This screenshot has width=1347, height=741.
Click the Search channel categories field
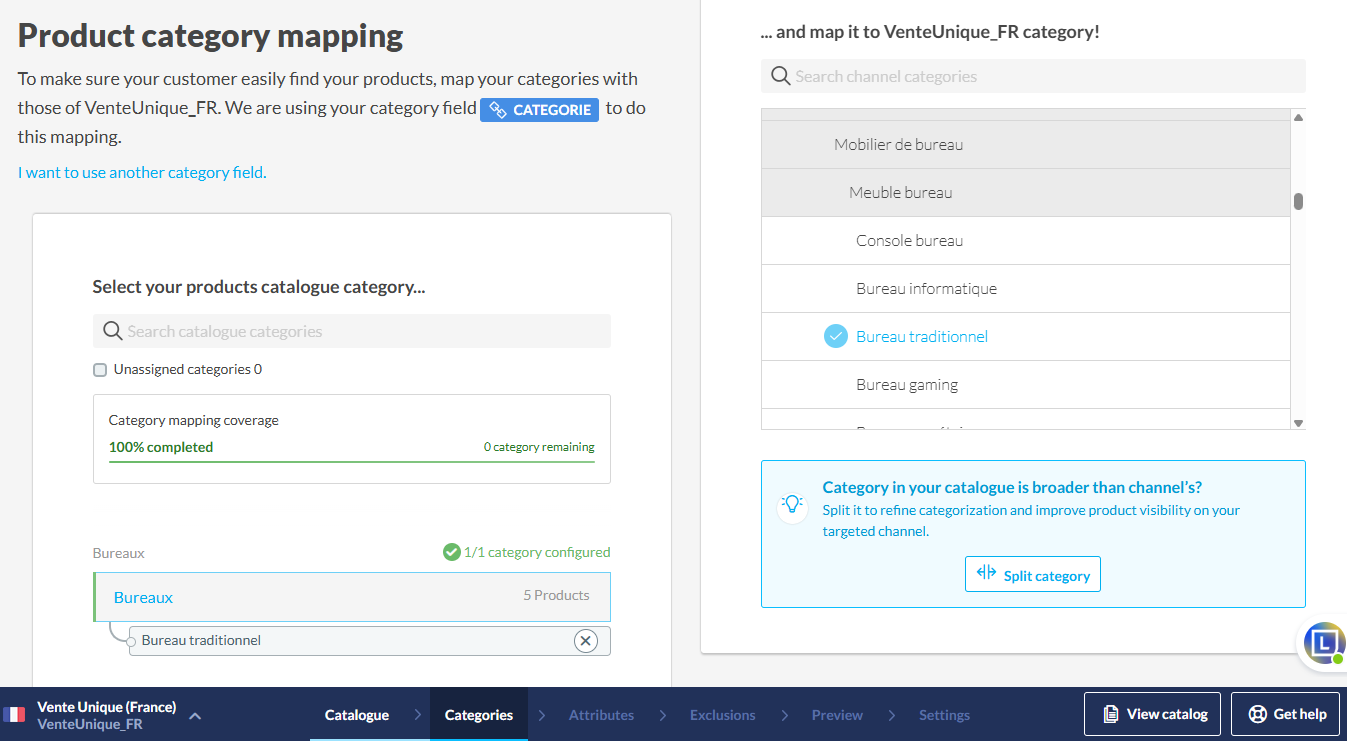click(1040, 76)
